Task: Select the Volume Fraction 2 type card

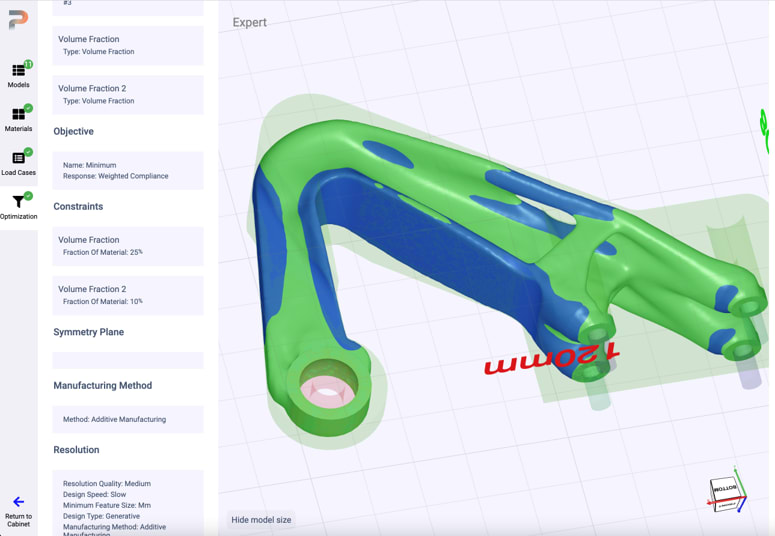Action: tap(128, 95)
